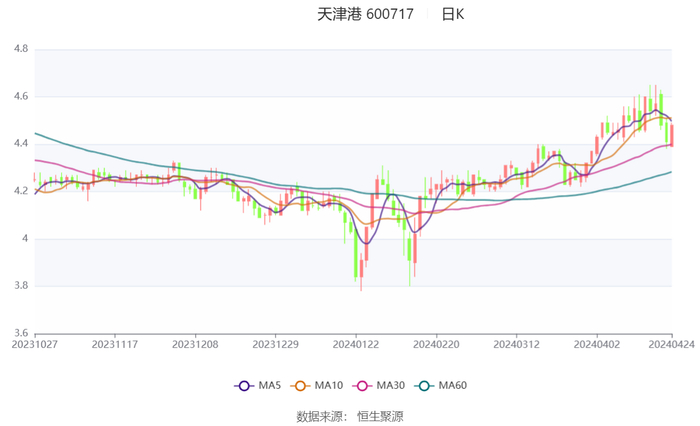Click the purple MA5 legend circle marker
This screenshot has height=426, width=700.
[x=244, y=386]
